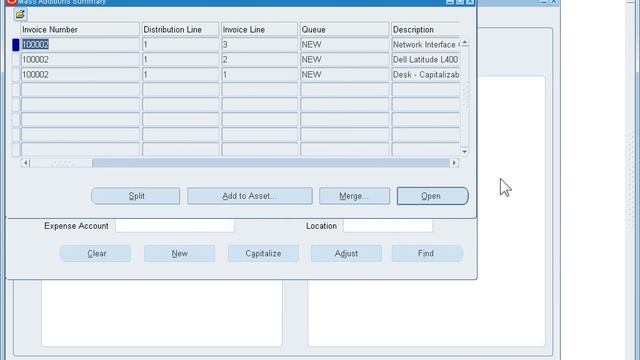Select the Network Interface description cell
The image size is (640, 360).
[x=426, y=44]
